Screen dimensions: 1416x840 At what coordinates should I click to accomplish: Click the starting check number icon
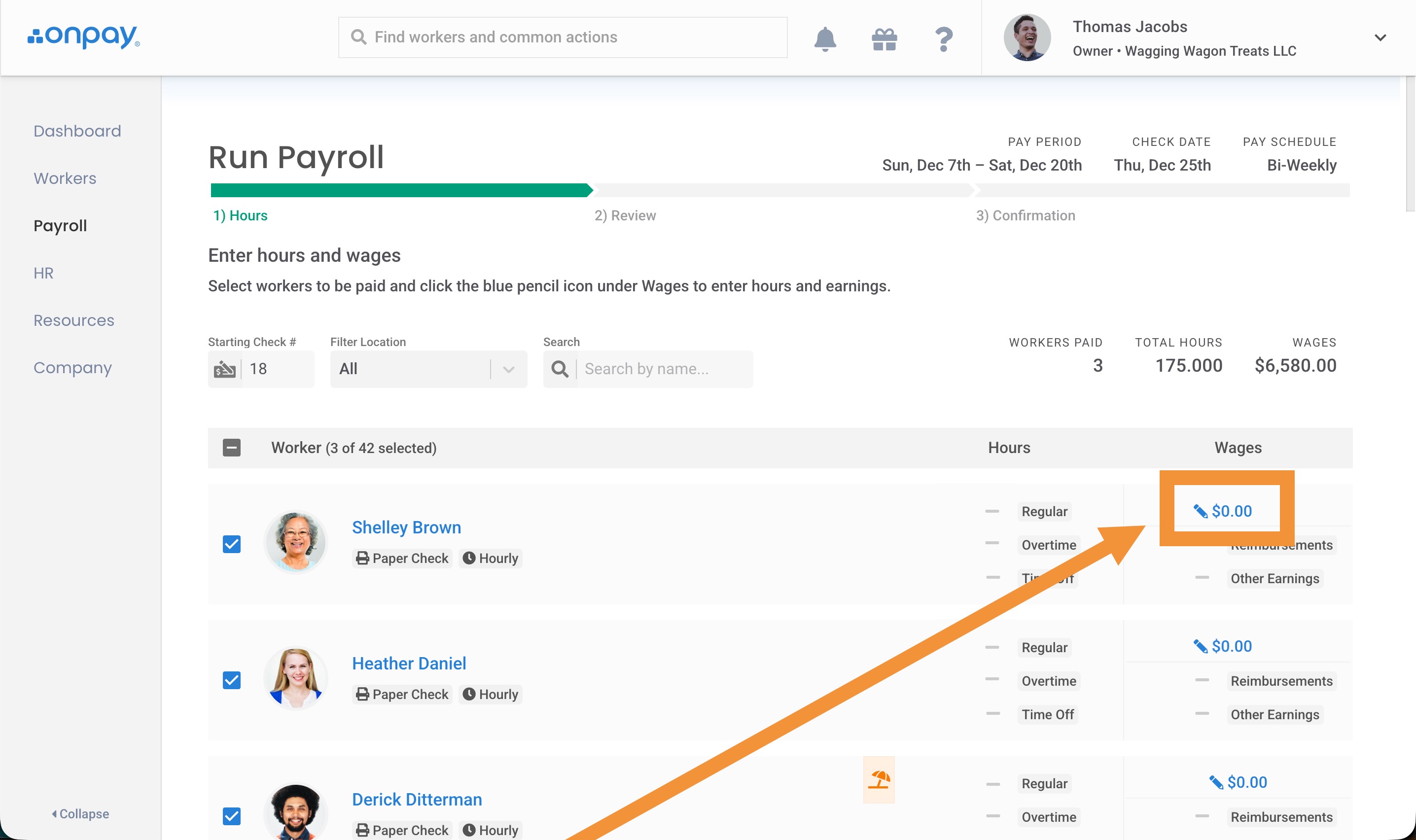point(225,369)
